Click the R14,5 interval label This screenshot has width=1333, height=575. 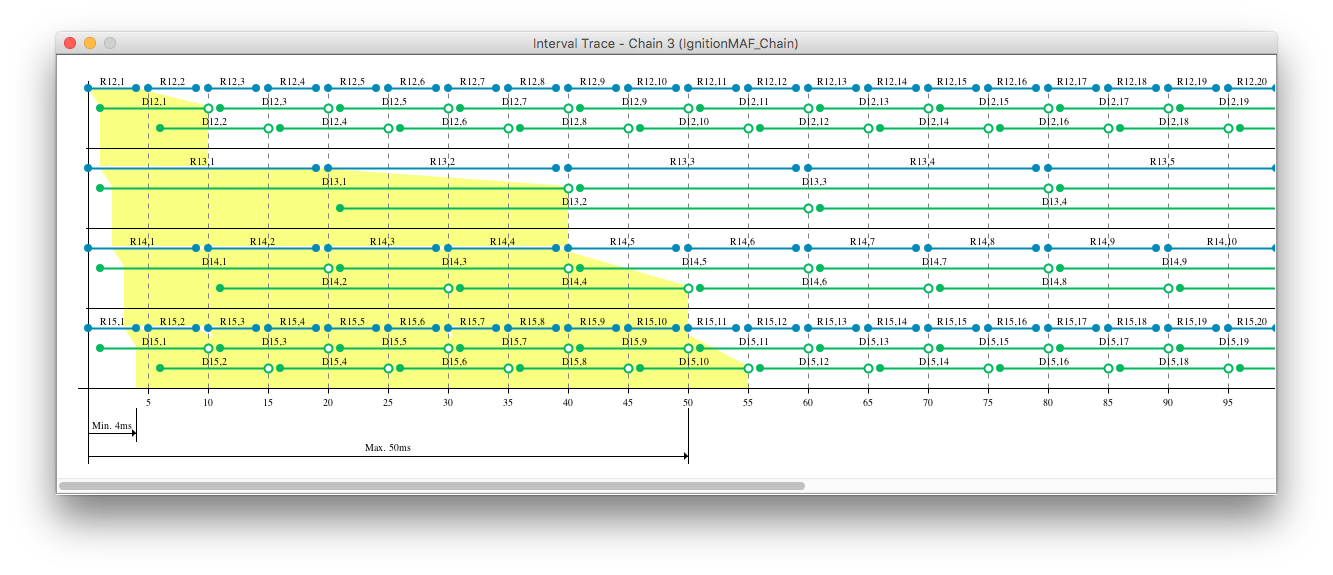(622, 242)
